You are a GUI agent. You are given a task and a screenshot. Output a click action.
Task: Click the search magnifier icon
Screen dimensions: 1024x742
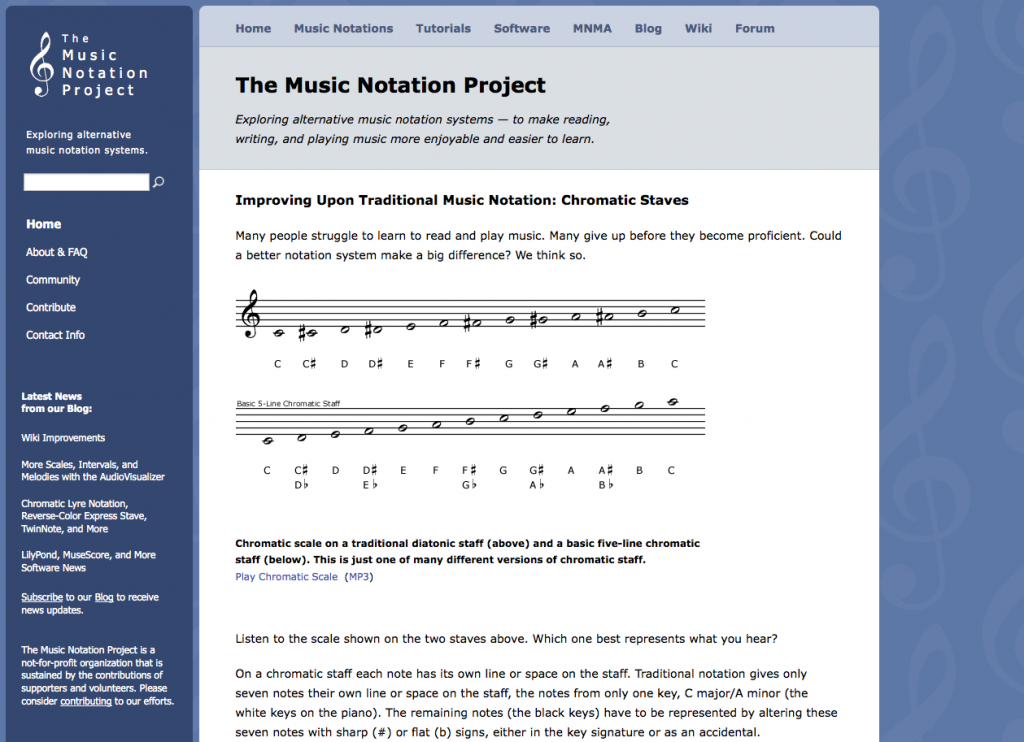click(x=158, y=182)
